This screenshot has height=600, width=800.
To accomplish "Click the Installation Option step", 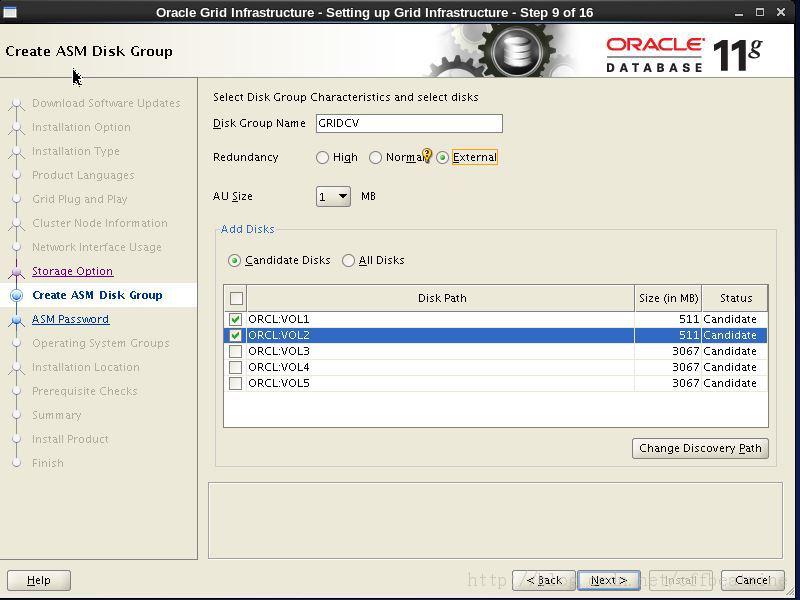I will (x=81, y=127).
